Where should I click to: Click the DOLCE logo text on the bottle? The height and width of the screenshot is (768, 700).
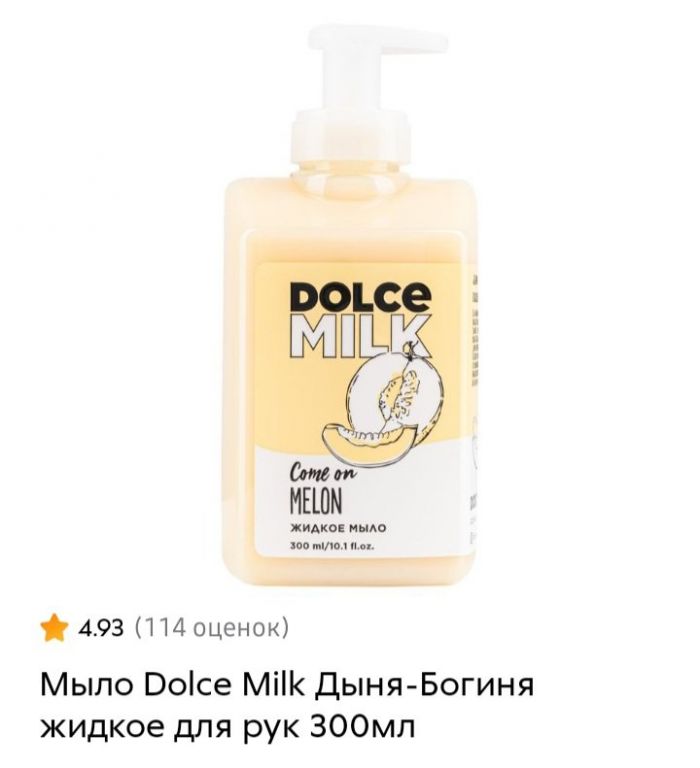click(x=361, y=297)
